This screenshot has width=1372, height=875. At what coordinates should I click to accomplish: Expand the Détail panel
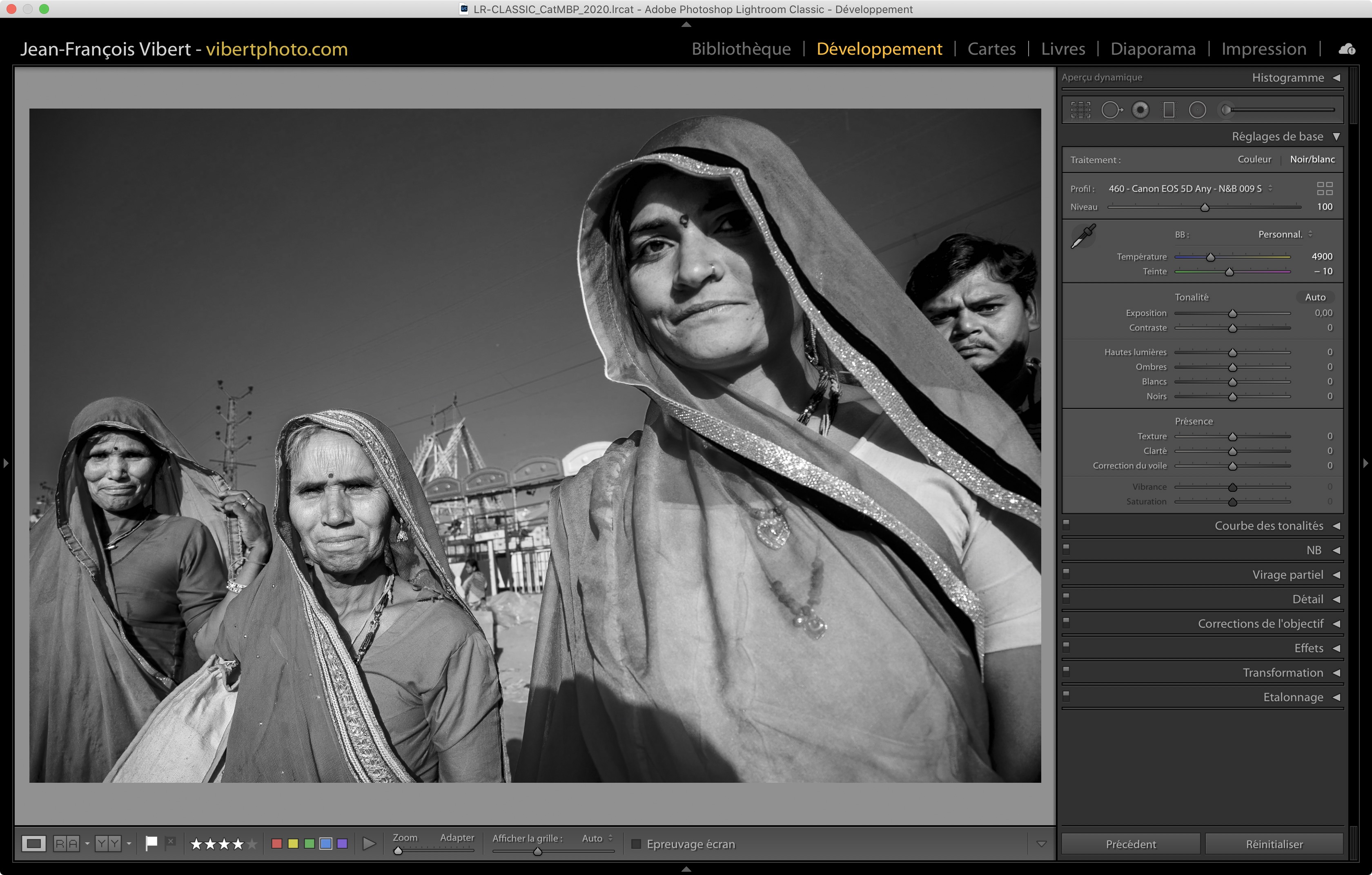coord(1307,599)
